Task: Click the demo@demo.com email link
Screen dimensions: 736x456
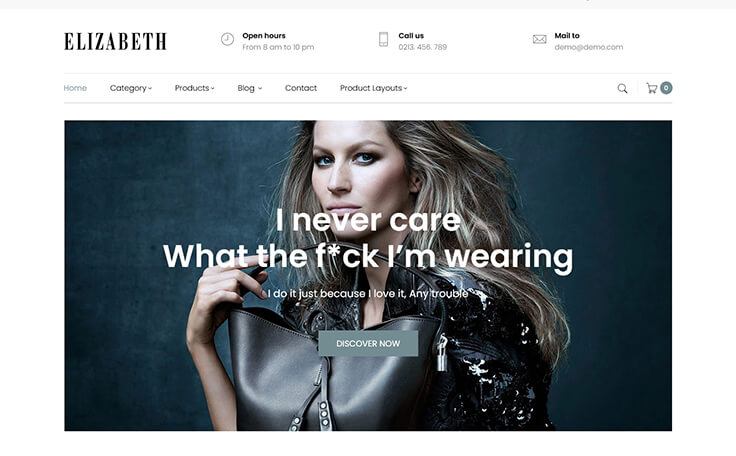Action: tap(589, 47)
